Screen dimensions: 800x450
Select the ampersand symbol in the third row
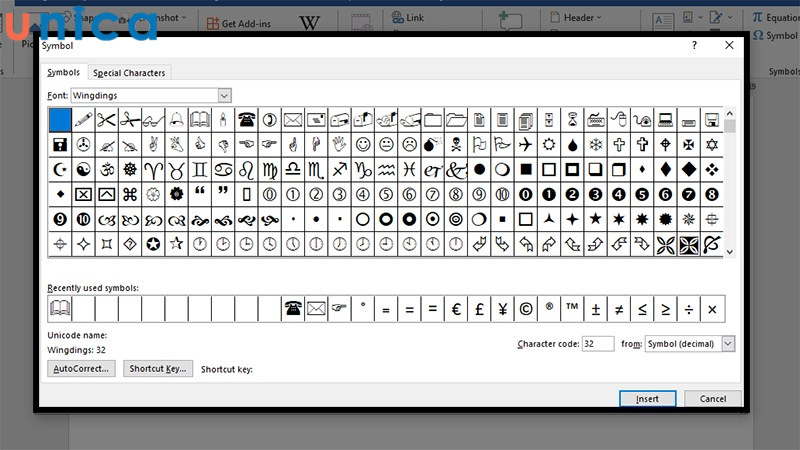tap(456, 170)
